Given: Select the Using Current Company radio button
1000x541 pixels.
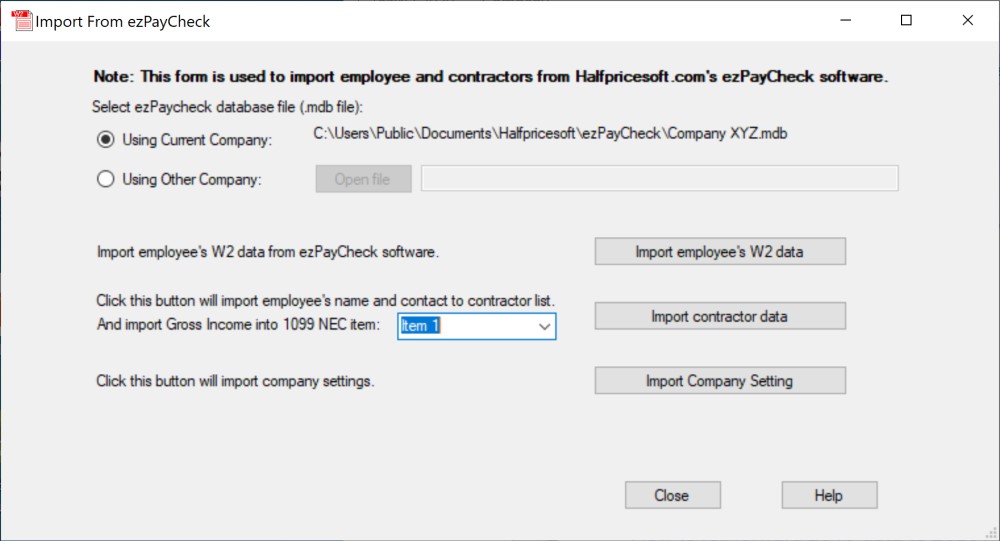Looking at the screenshot, I should click(x=105, y=140).
